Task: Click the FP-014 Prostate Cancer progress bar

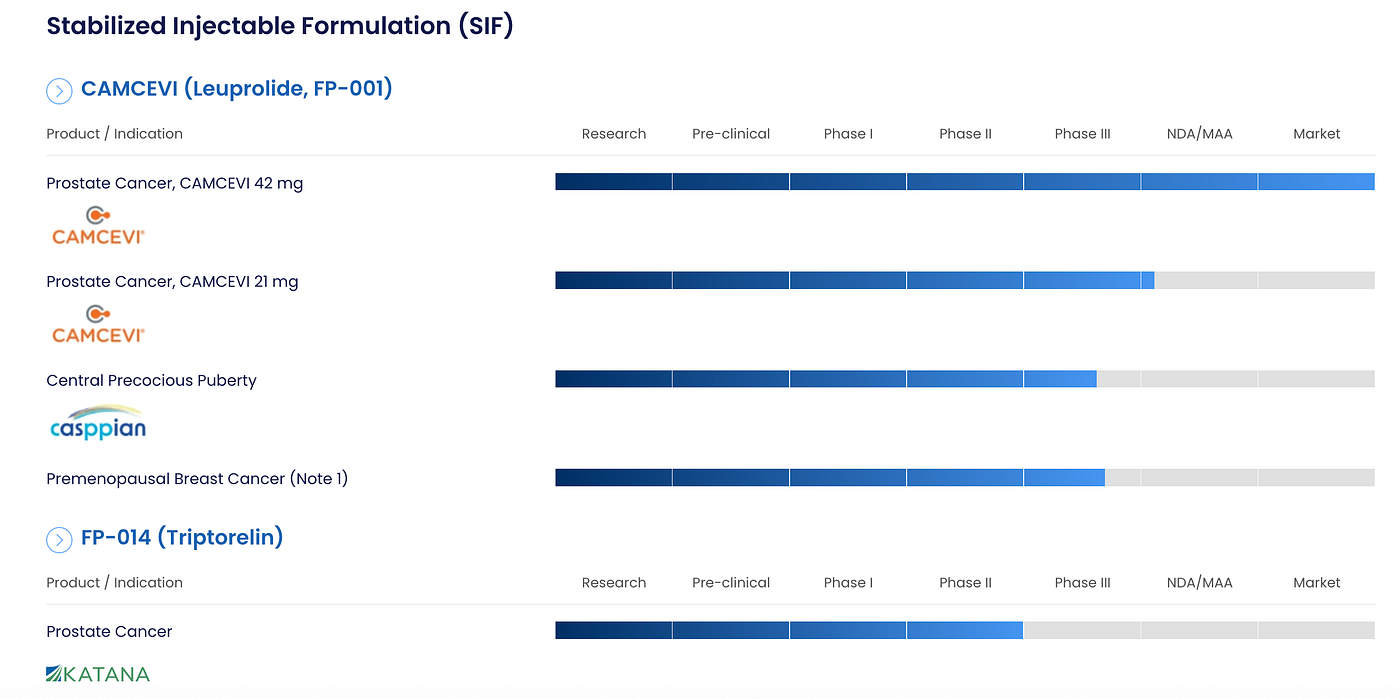Action: click(x=965, y=630)
